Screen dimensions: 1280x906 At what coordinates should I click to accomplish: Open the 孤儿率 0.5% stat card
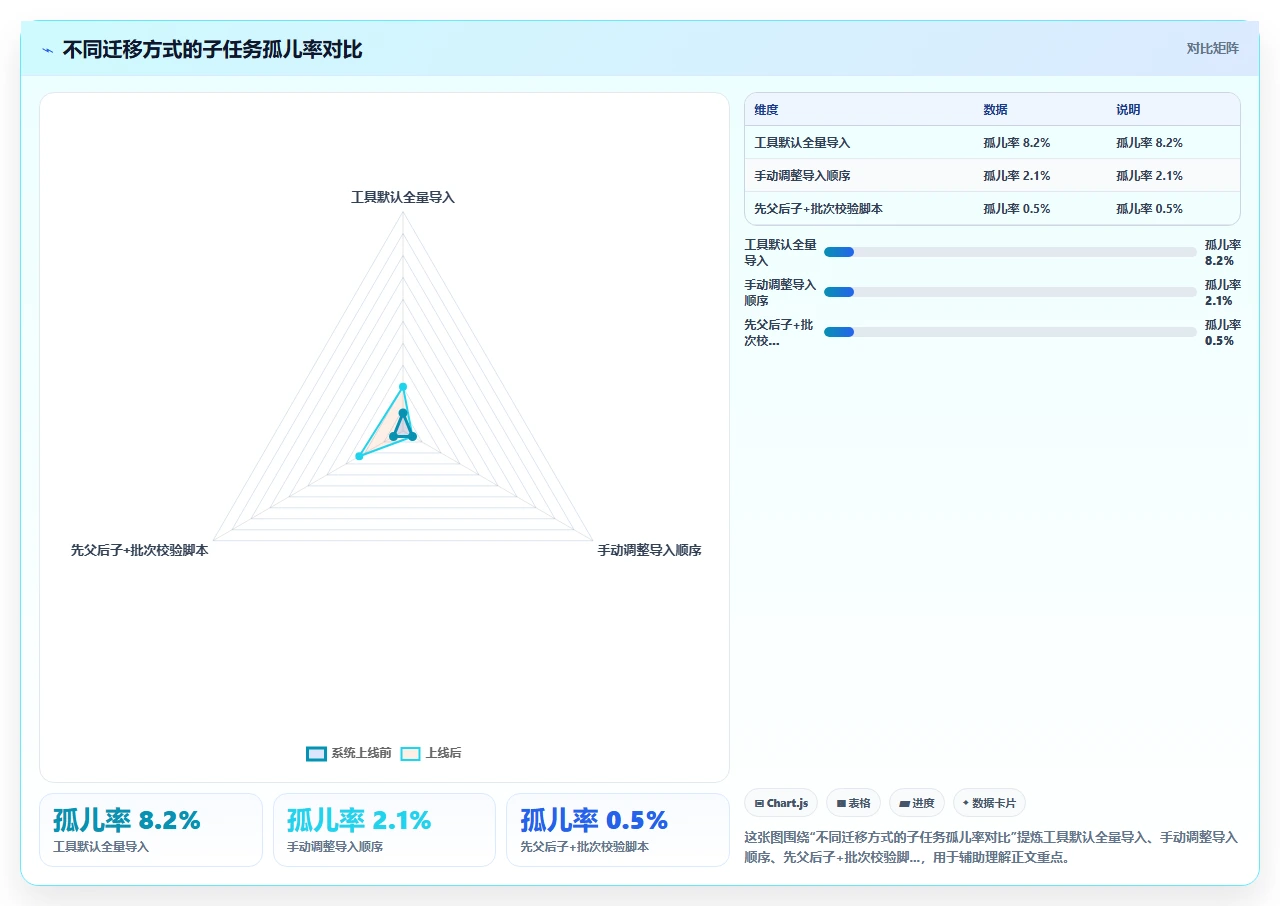point(618,830)
